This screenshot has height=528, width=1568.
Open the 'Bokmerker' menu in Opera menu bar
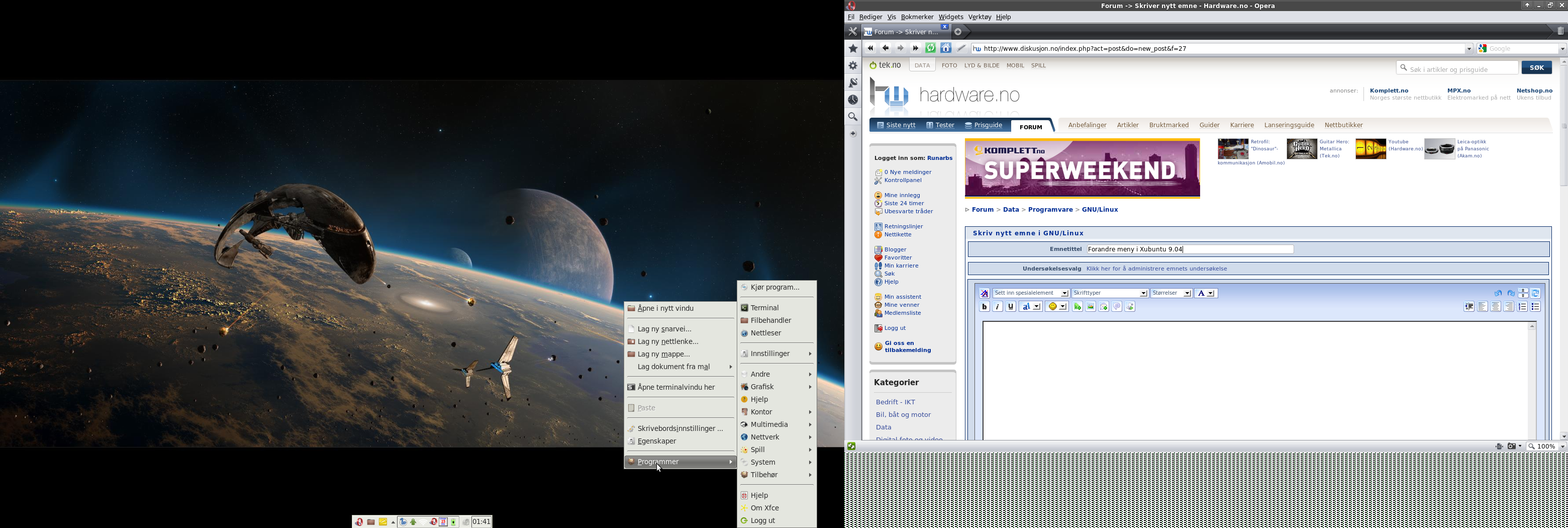(917, 17)
